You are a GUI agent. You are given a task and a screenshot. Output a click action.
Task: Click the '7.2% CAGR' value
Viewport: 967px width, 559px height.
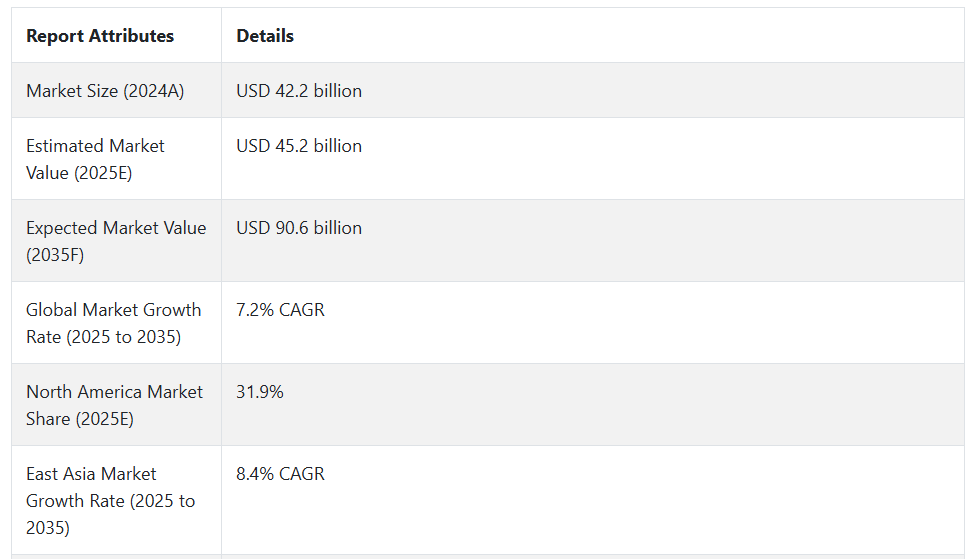280,310
